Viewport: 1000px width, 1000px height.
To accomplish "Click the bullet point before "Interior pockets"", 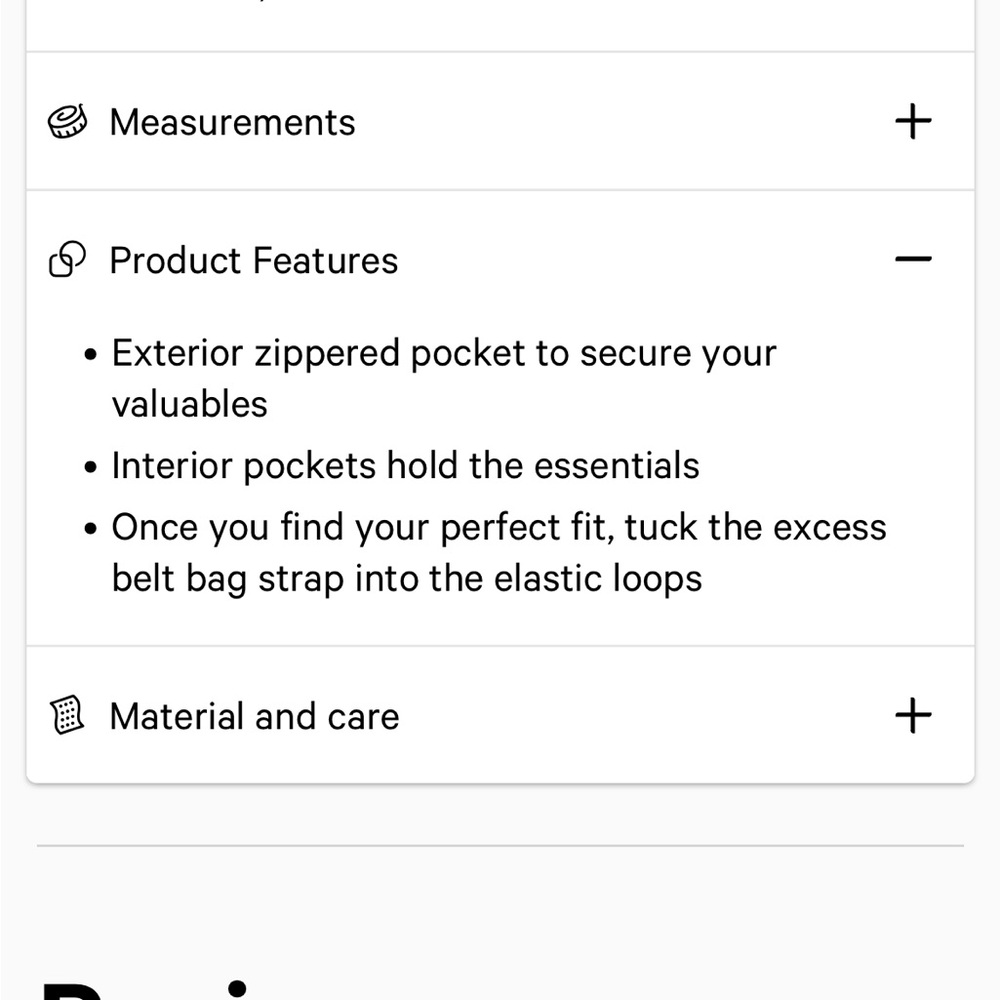I will [92, 468].
